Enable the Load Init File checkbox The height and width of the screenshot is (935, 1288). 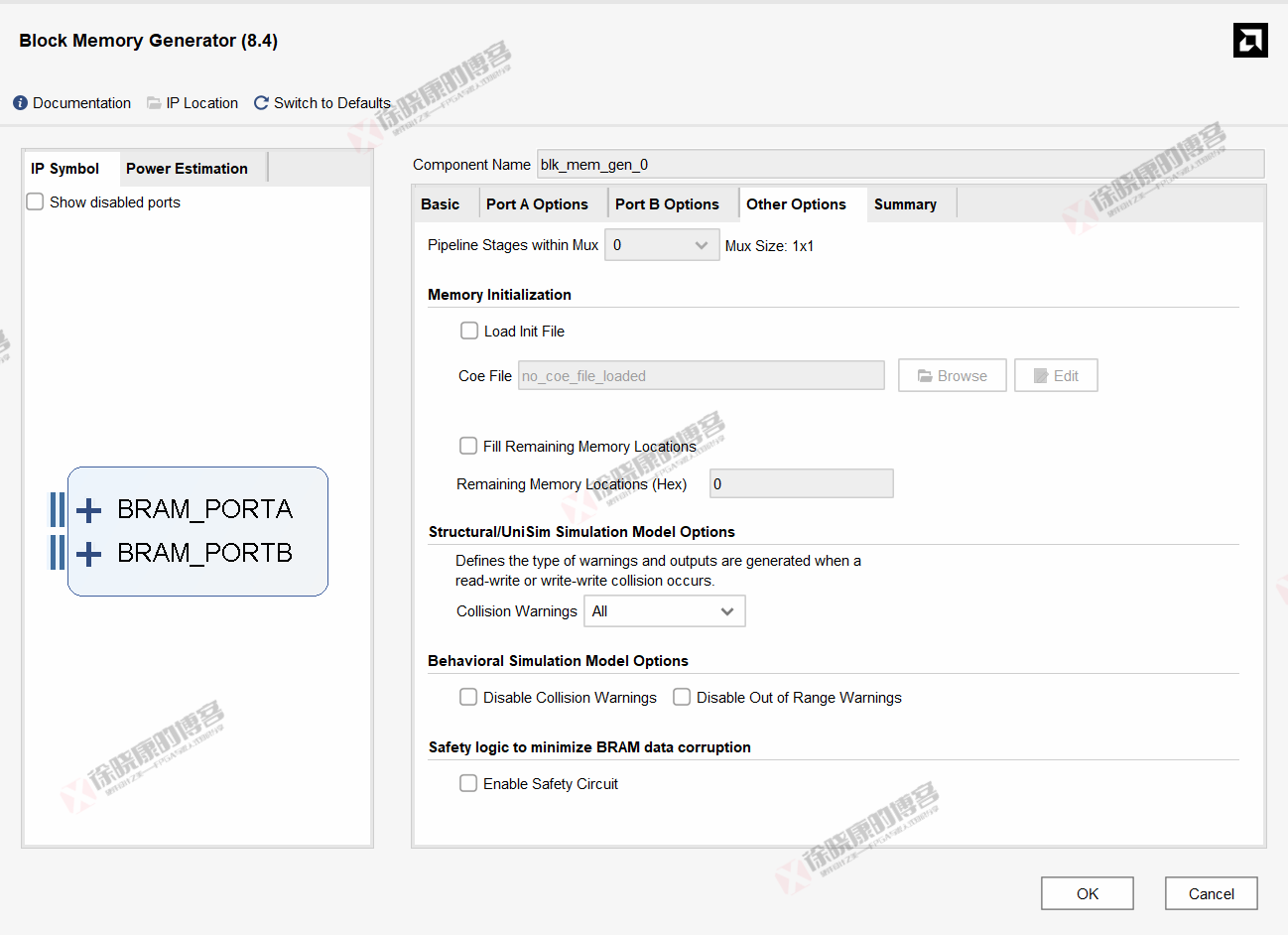(x=468, y=331)
